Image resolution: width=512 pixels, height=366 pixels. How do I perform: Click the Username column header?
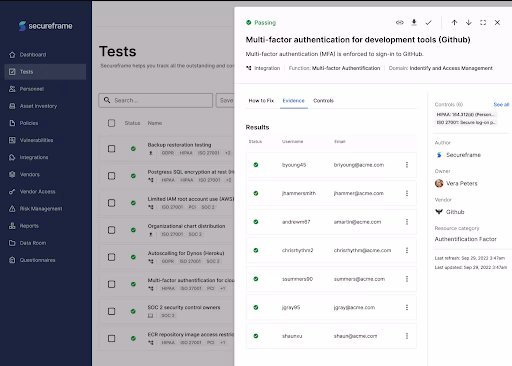[x=292, y=142]
